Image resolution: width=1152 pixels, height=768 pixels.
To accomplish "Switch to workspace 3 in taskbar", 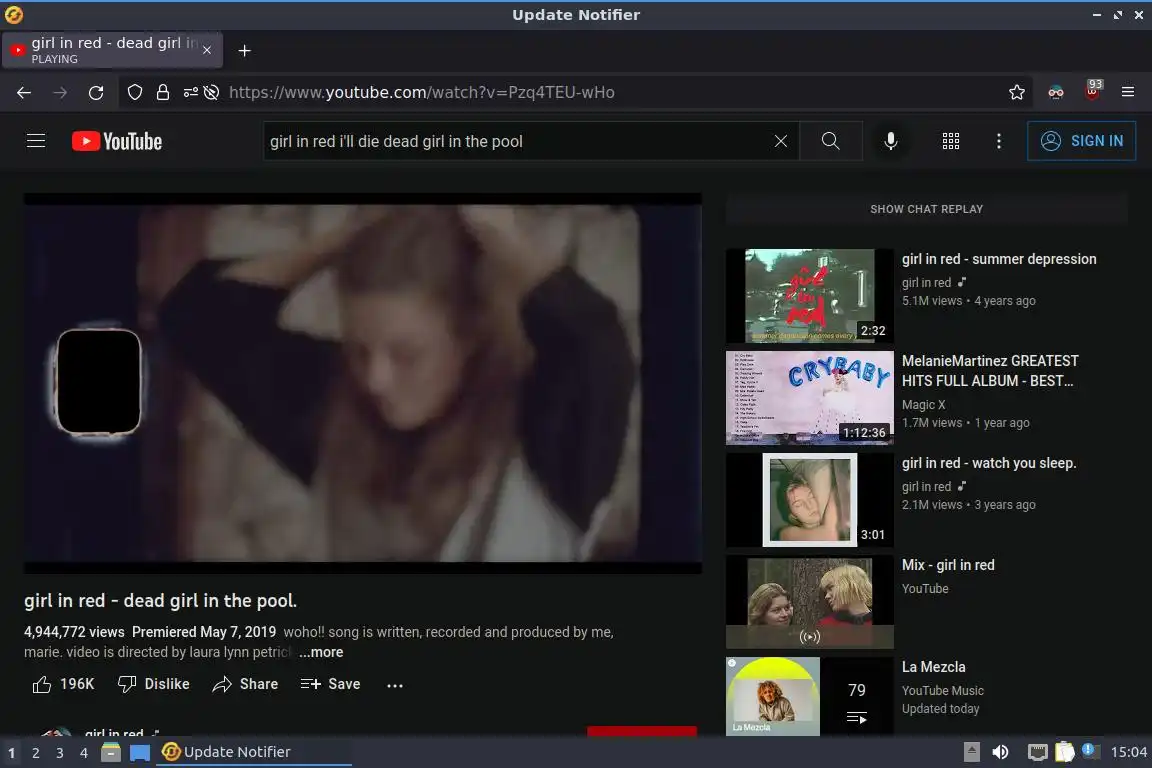I will pos(60,753).
